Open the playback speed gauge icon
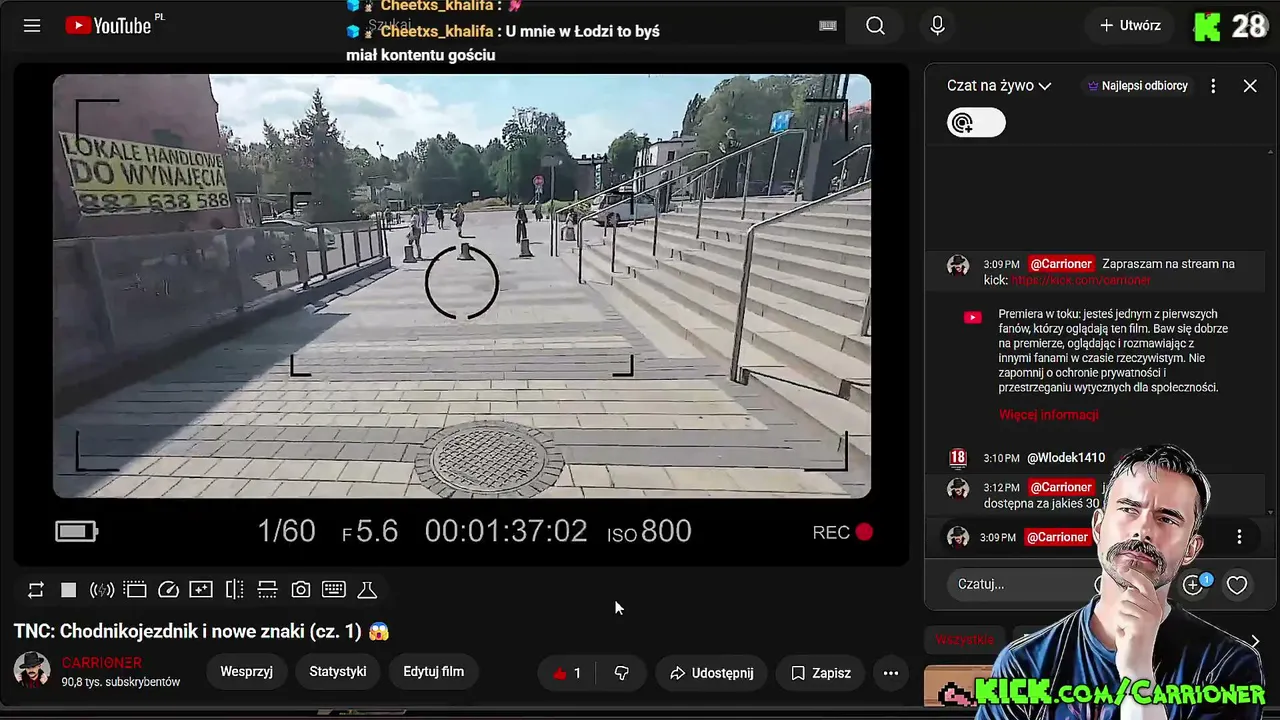 [x=168, y=590]
